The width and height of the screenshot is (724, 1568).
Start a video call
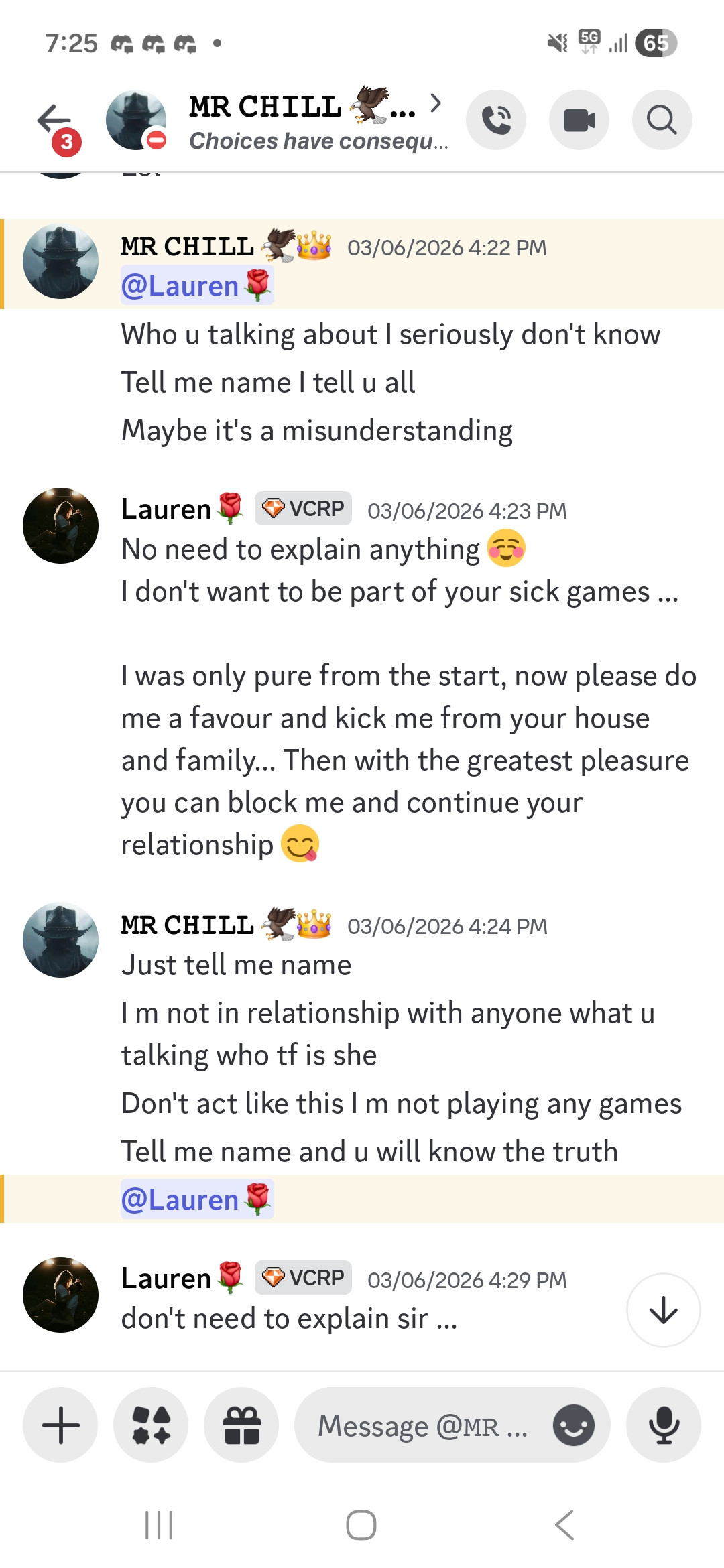(579, 120)
